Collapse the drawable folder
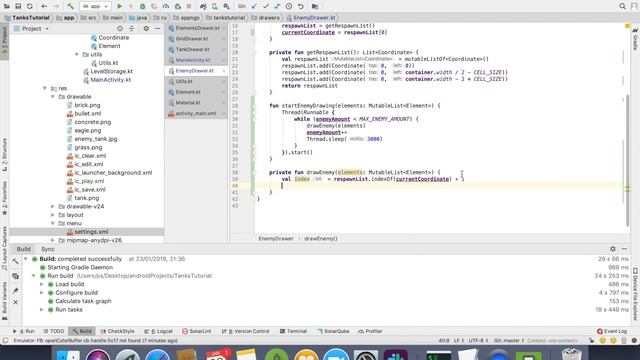The height and width of the screenshot is (360, 640). (x=53, y=97)
